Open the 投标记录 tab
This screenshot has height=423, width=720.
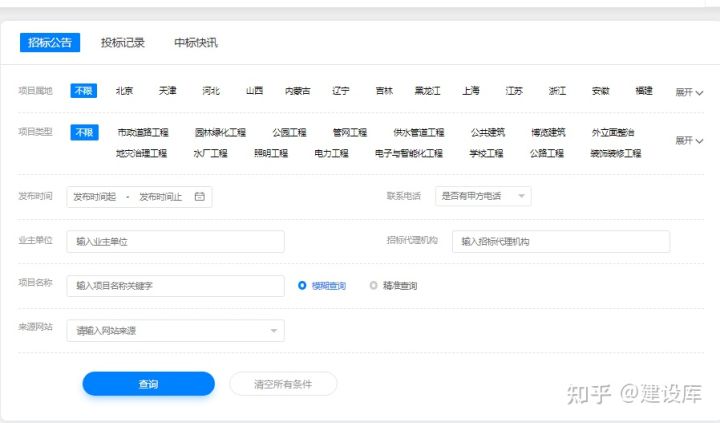123,43
